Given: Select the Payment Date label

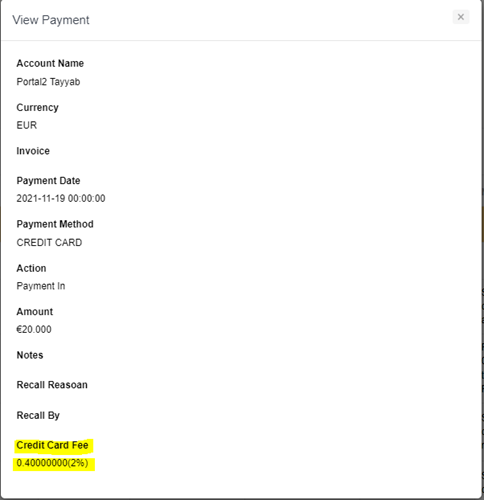Looking at the screenshot, I should coord(48,181).
